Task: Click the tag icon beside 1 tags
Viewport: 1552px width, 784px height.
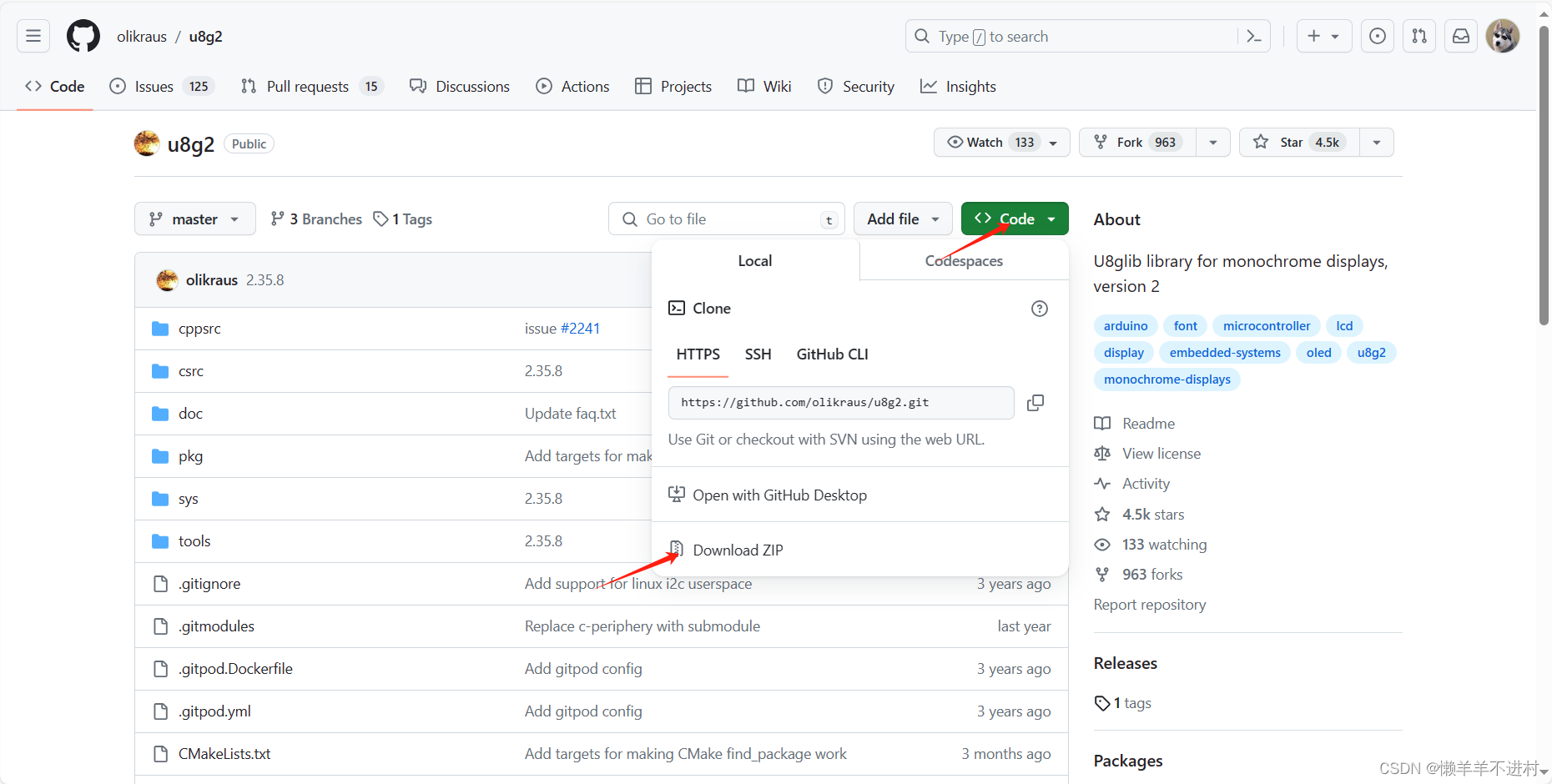Action: [x=1102, y=703]
